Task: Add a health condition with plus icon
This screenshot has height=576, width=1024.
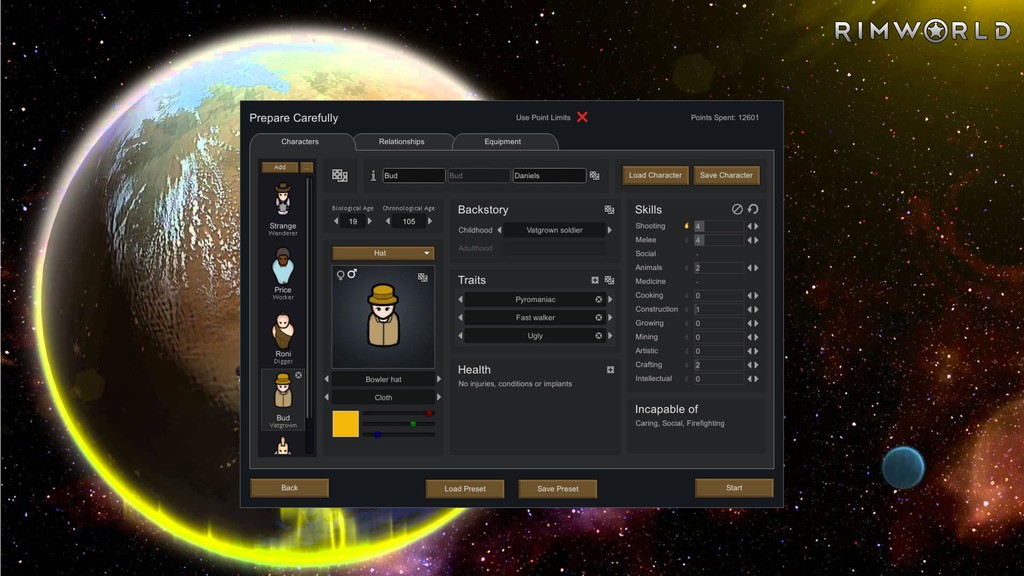Action: (x=610, y=370)
